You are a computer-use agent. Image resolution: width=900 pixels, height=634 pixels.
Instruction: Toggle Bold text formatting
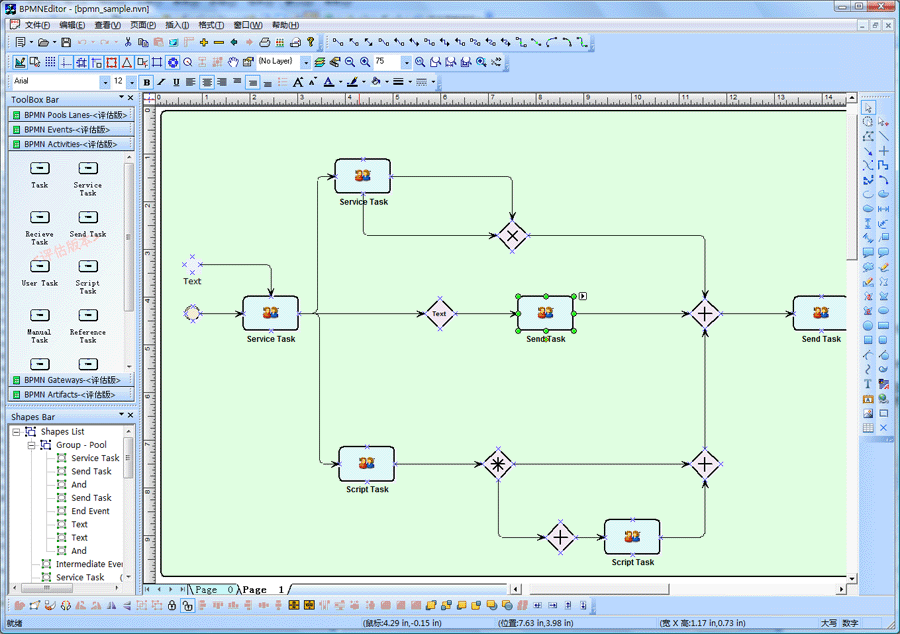coord(147,82)
